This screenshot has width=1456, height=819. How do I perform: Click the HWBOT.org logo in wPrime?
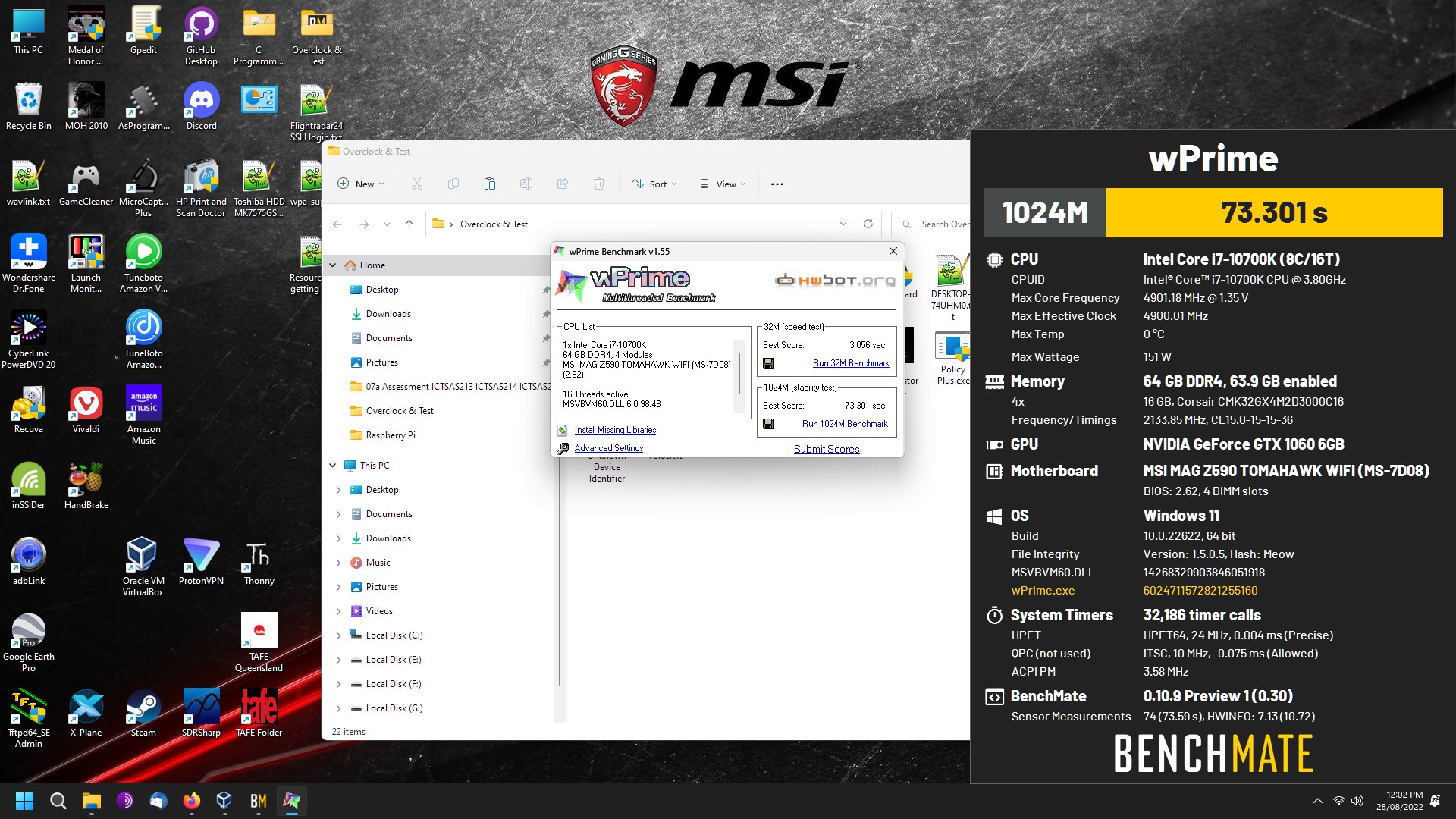point(835,281)
